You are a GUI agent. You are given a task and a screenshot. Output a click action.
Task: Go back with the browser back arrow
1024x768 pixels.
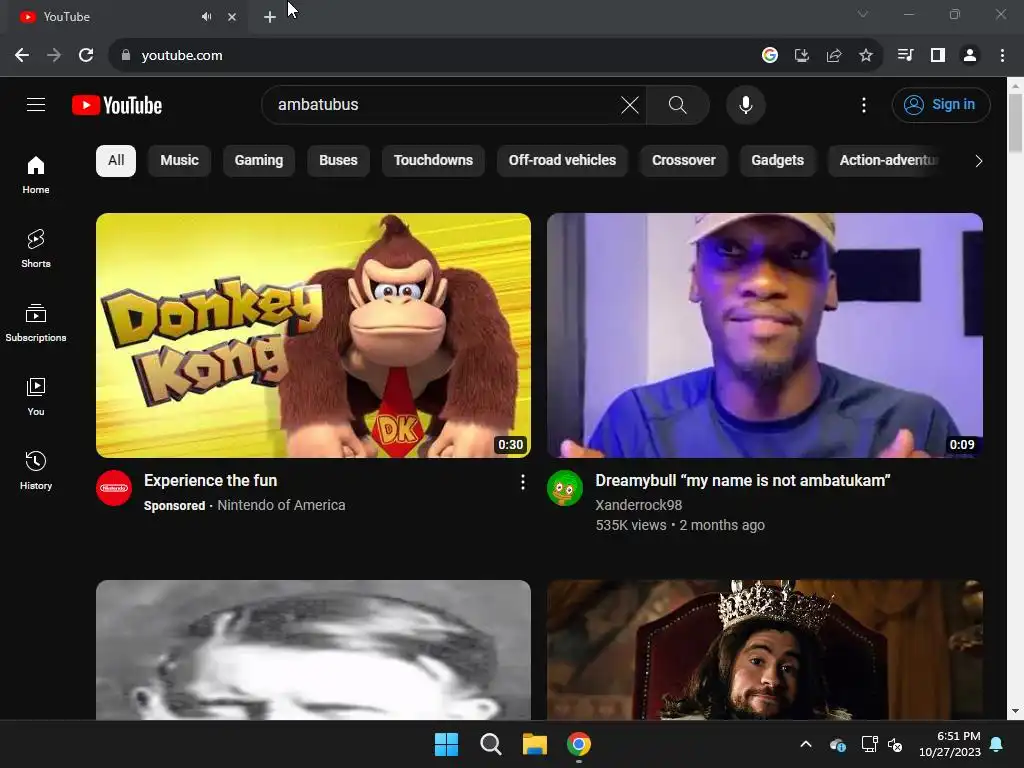[22, 56]
